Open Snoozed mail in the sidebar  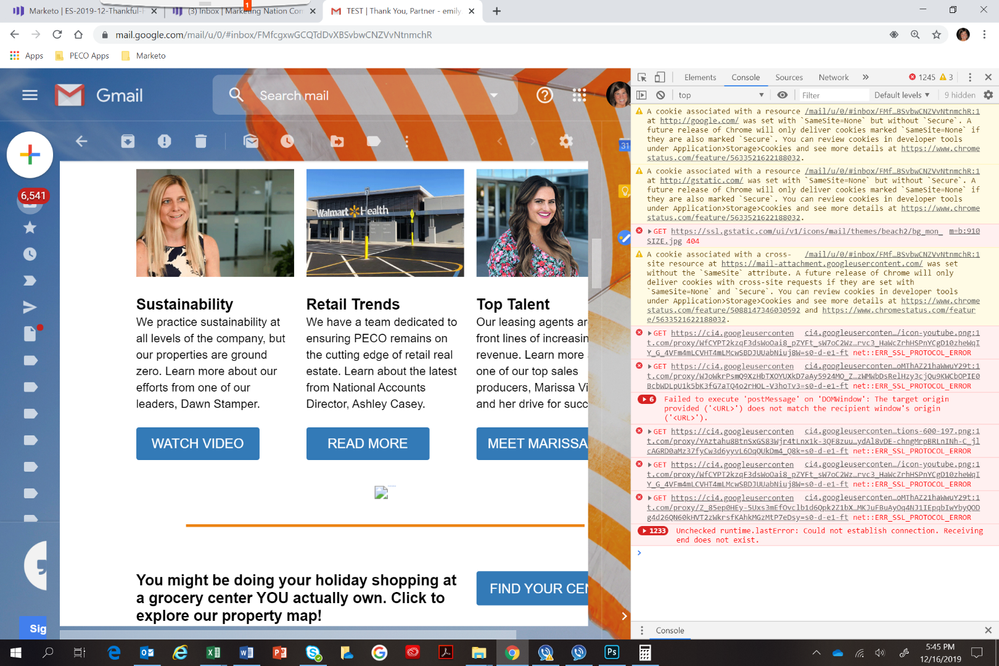(x=30, y=254)
